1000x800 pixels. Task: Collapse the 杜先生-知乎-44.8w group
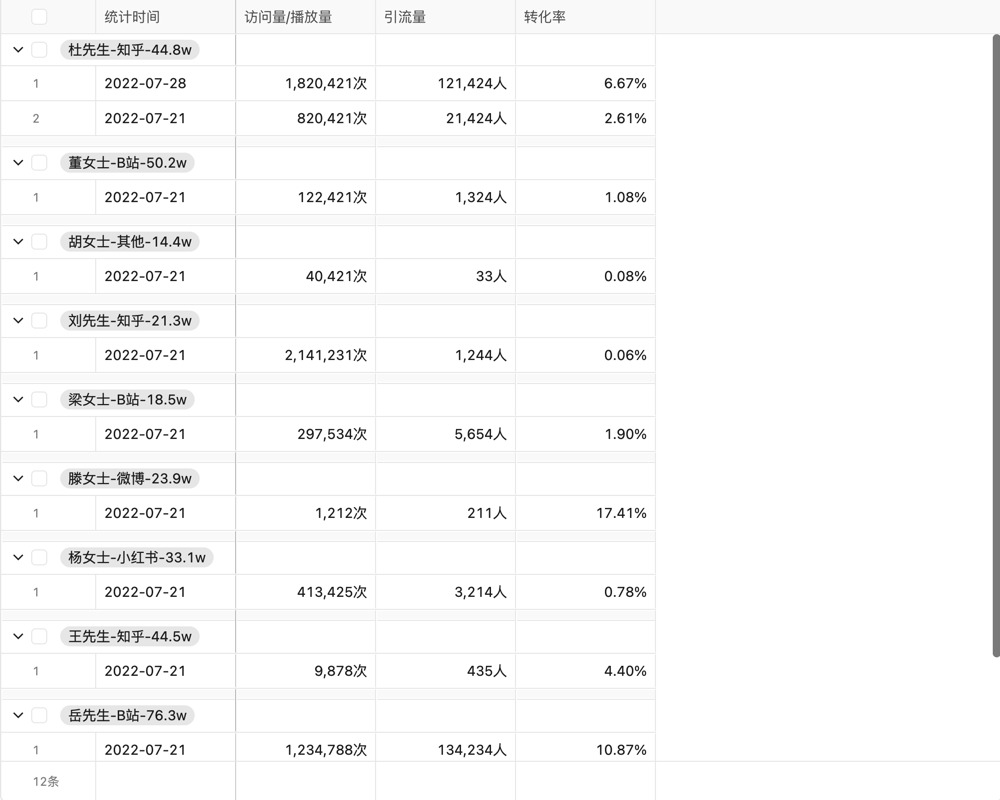pyautogui.click(x=18, y=50)
